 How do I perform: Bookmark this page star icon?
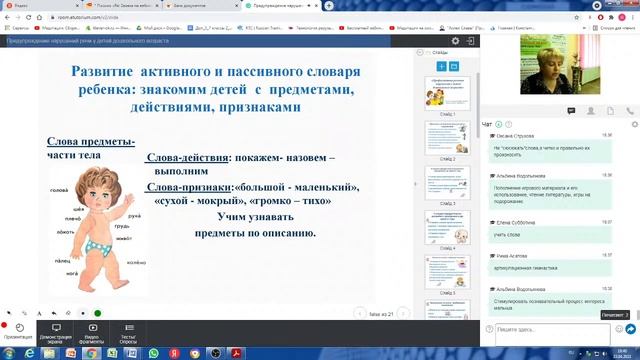coord(576,18)
